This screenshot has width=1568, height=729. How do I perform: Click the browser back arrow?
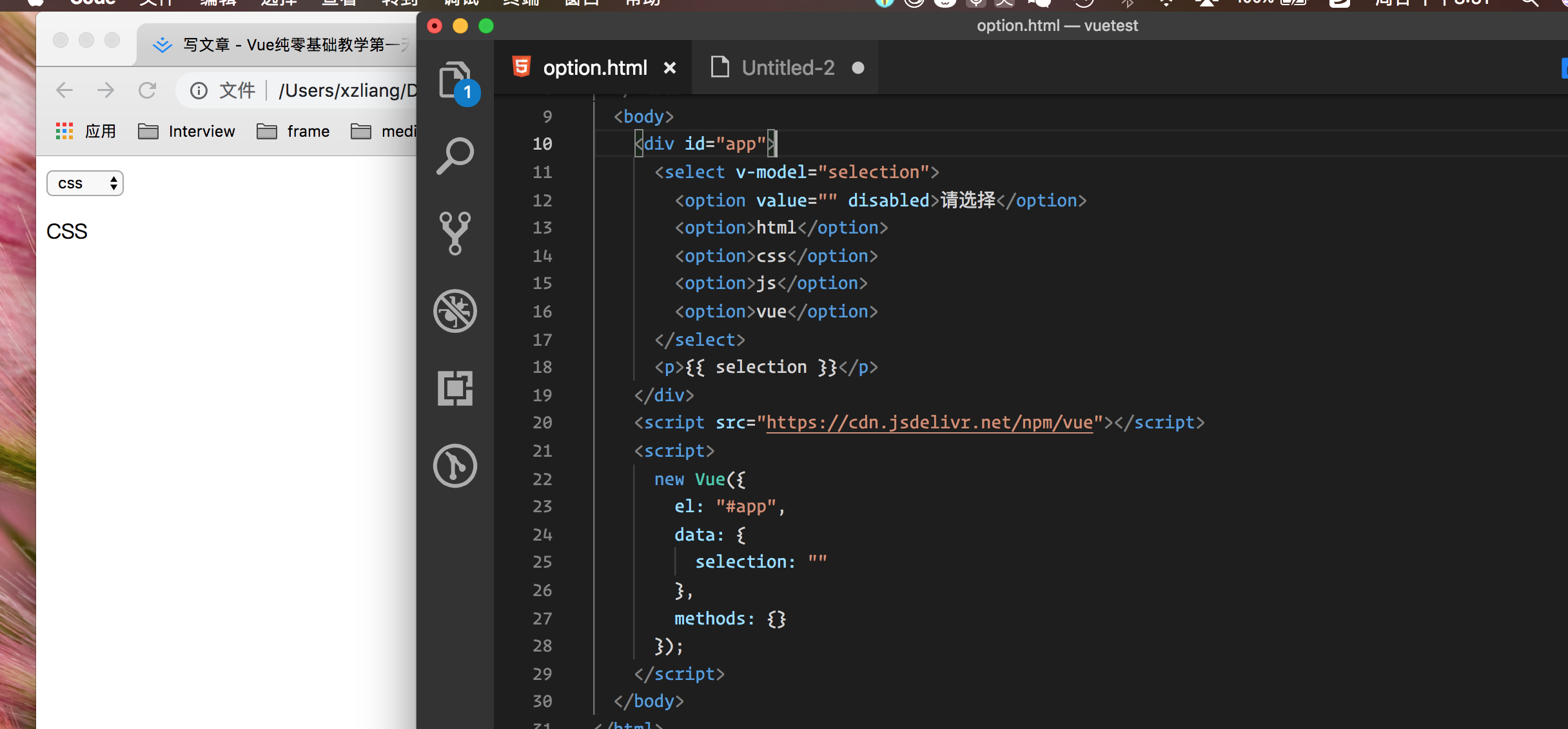click(x=64, y=90)
